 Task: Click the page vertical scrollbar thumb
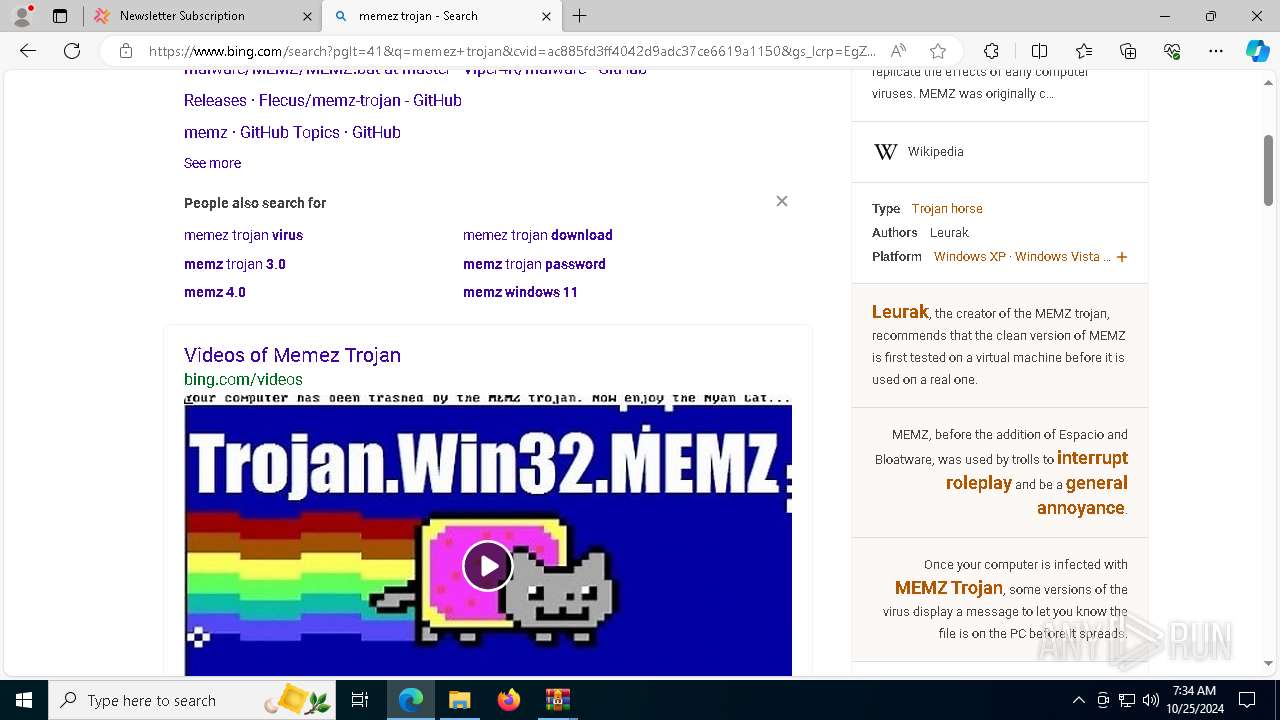click(x=1269, y=170)
